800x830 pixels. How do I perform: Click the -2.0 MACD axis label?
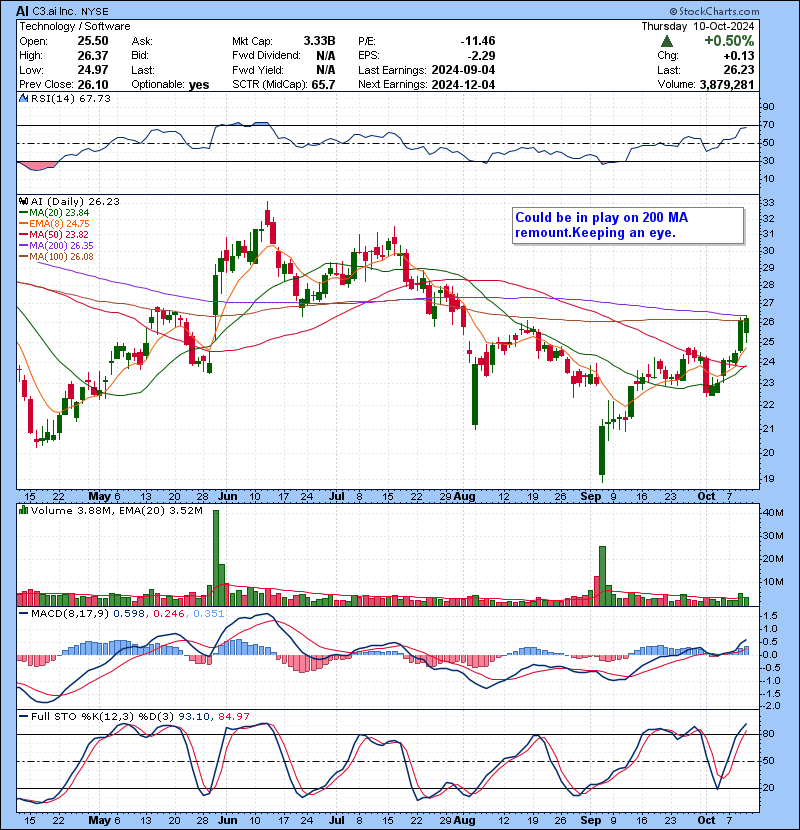point(770,706)
